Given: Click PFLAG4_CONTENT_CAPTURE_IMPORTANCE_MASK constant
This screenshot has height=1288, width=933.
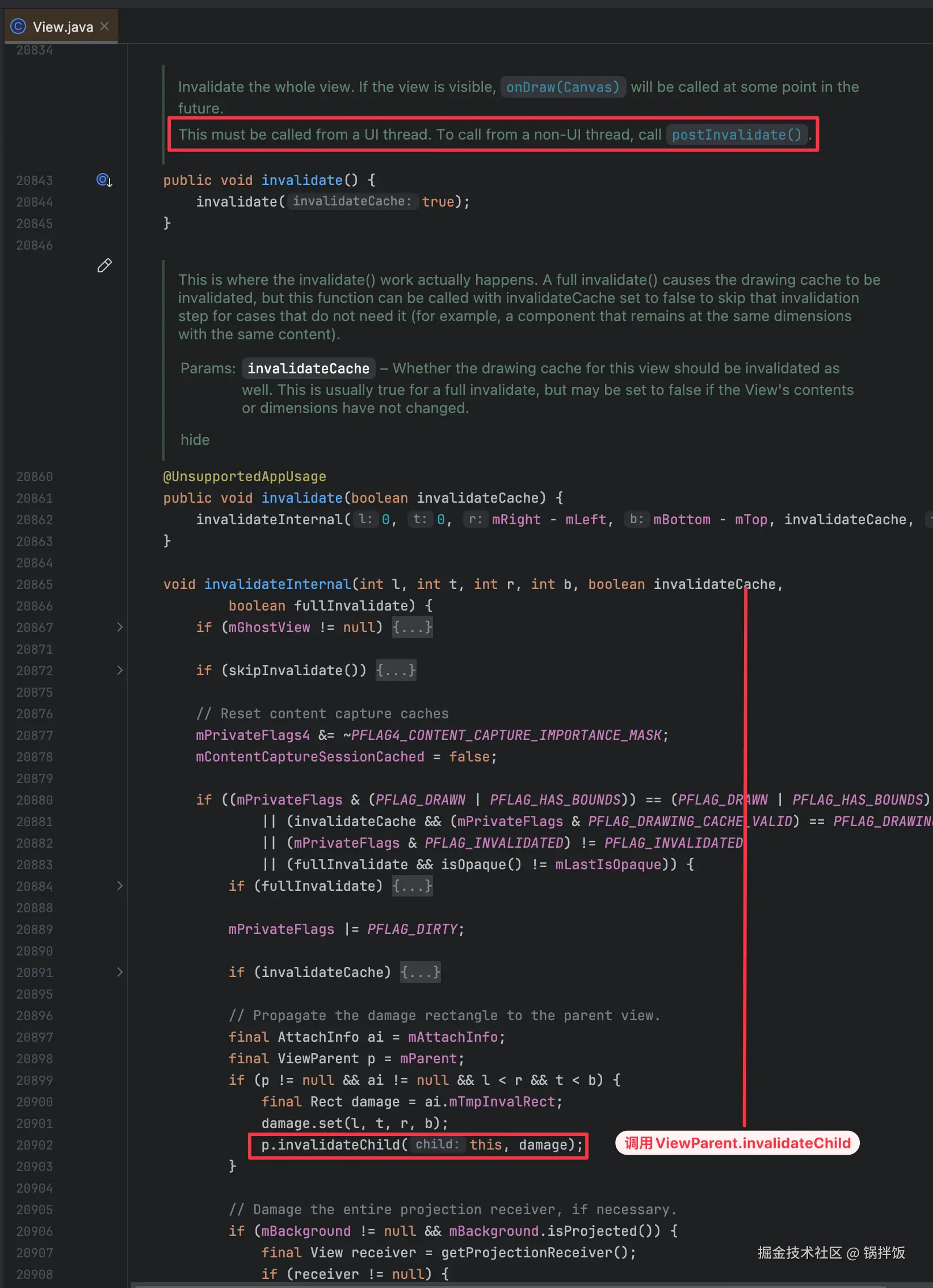Looking at the screenshot, I should click(506, 735).
